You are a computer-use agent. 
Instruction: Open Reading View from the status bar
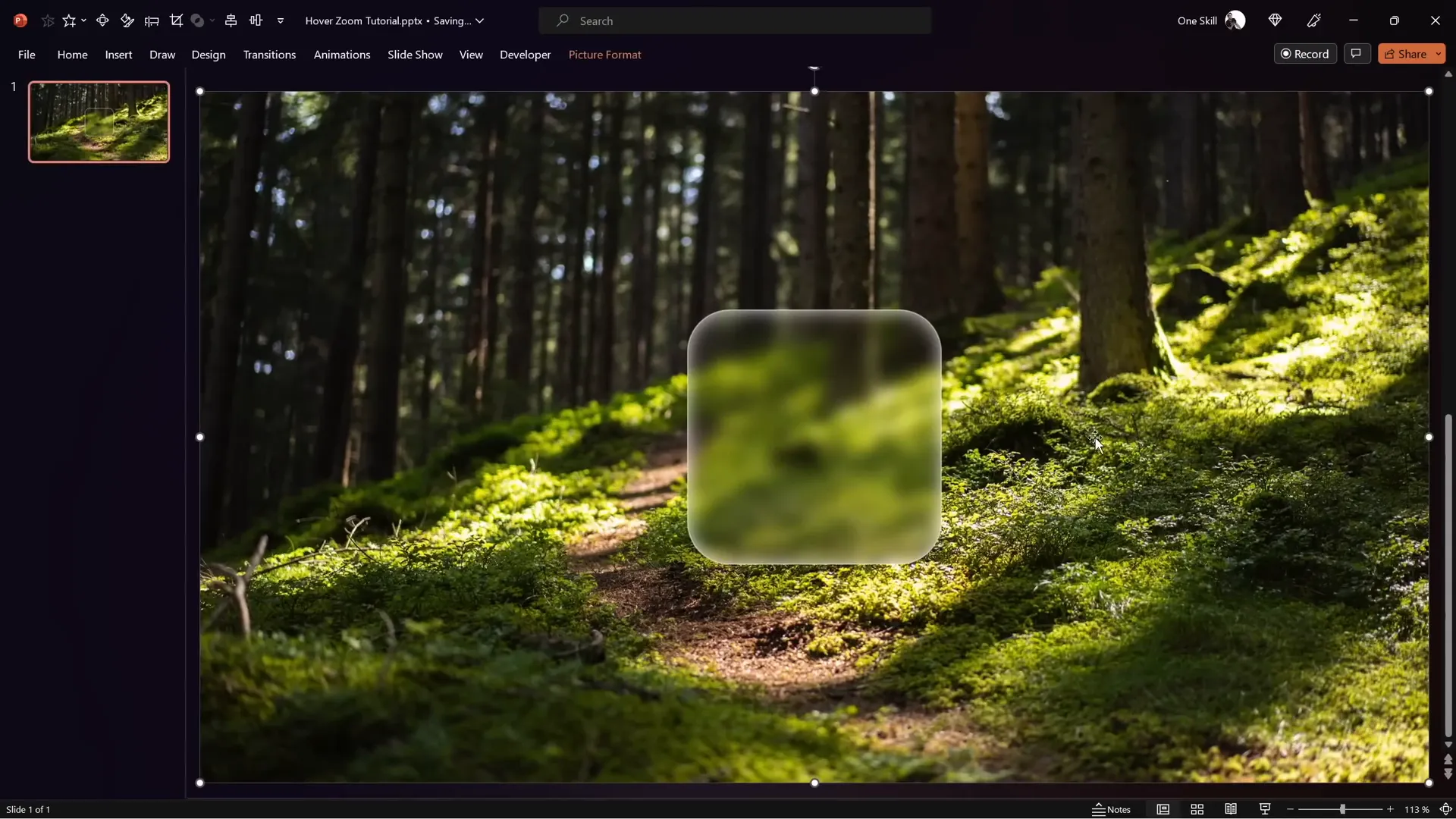point(1231,809)
